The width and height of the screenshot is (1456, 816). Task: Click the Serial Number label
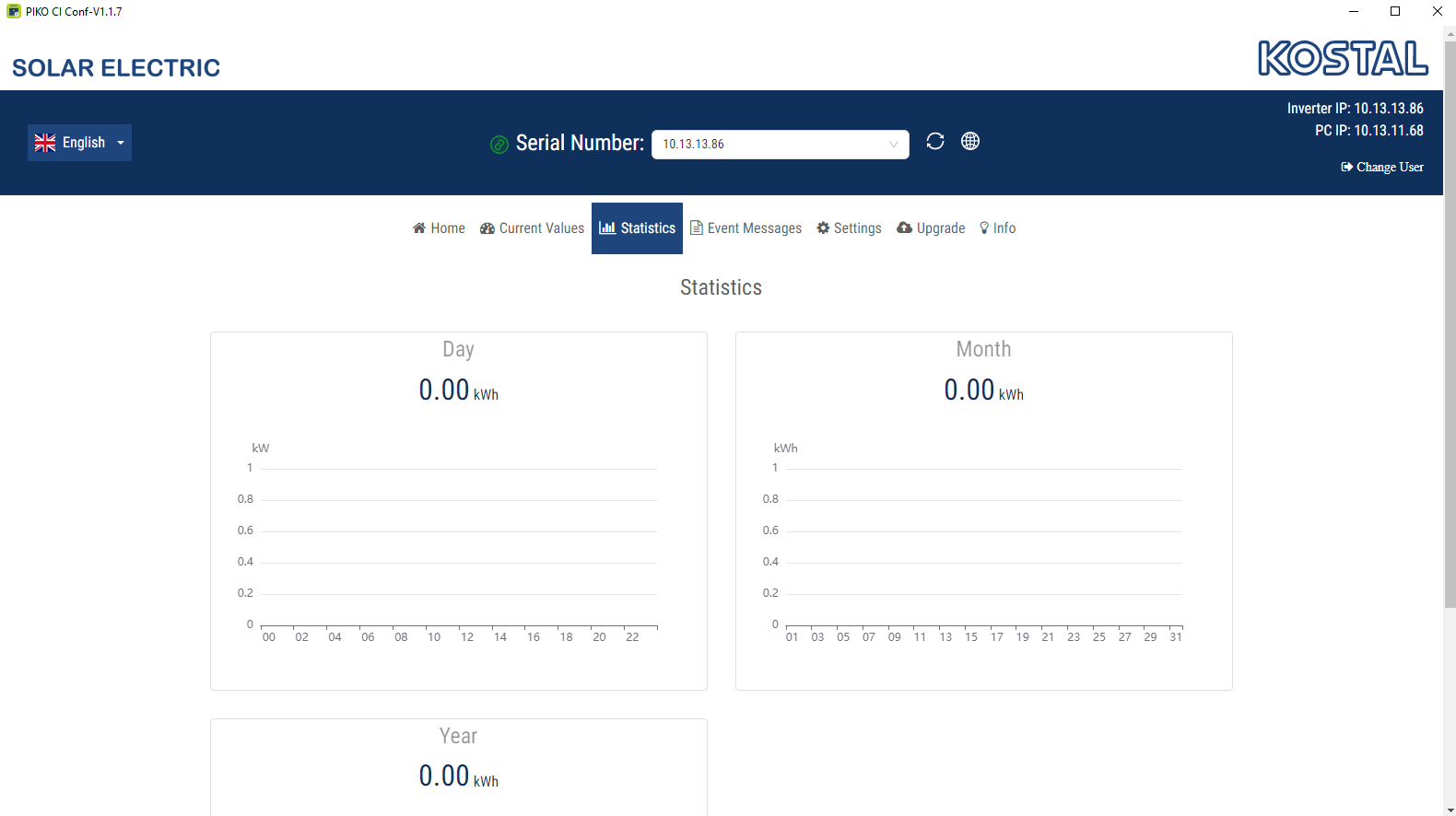[x=580, y=143]
